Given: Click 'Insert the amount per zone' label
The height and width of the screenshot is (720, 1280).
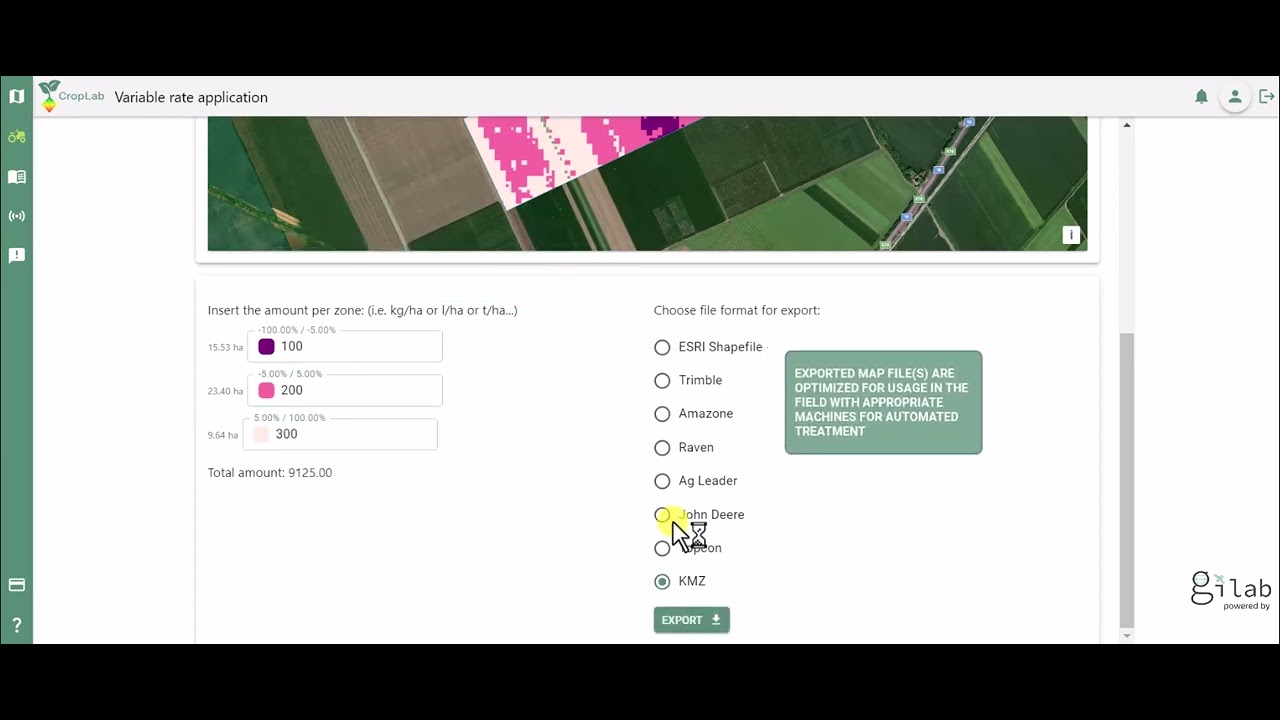Looking at the screenshot, I should tap(362, 310).
